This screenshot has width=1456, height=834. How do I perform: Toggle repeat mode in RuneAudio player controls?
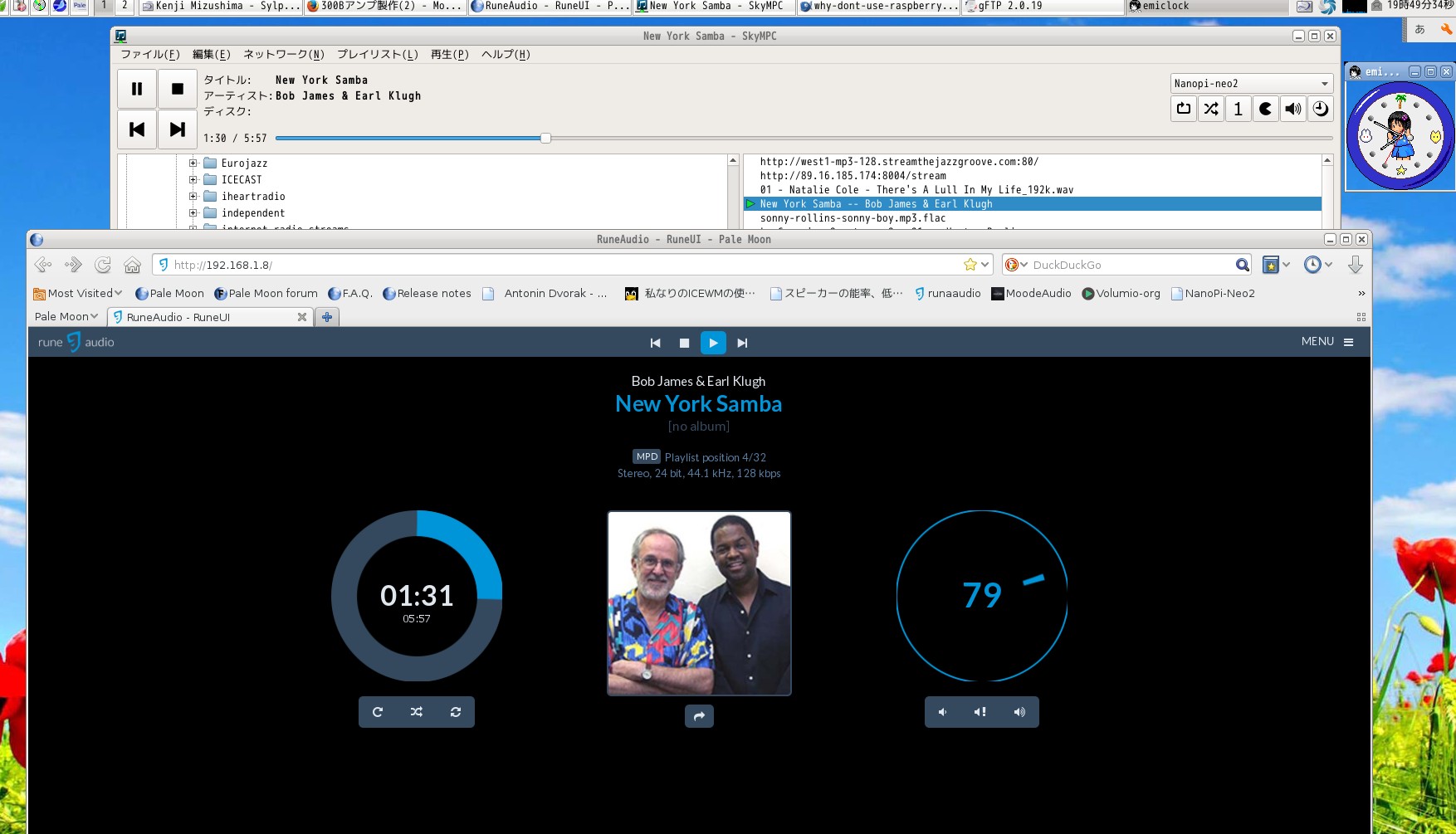tap(377, 711)
